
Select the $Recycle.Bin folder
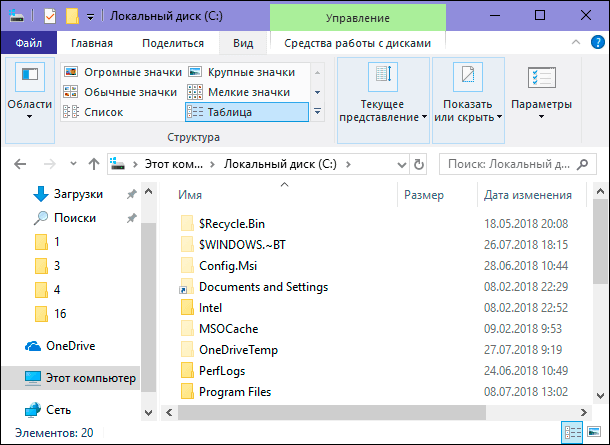pyautogui.click(x=223, y=224)
